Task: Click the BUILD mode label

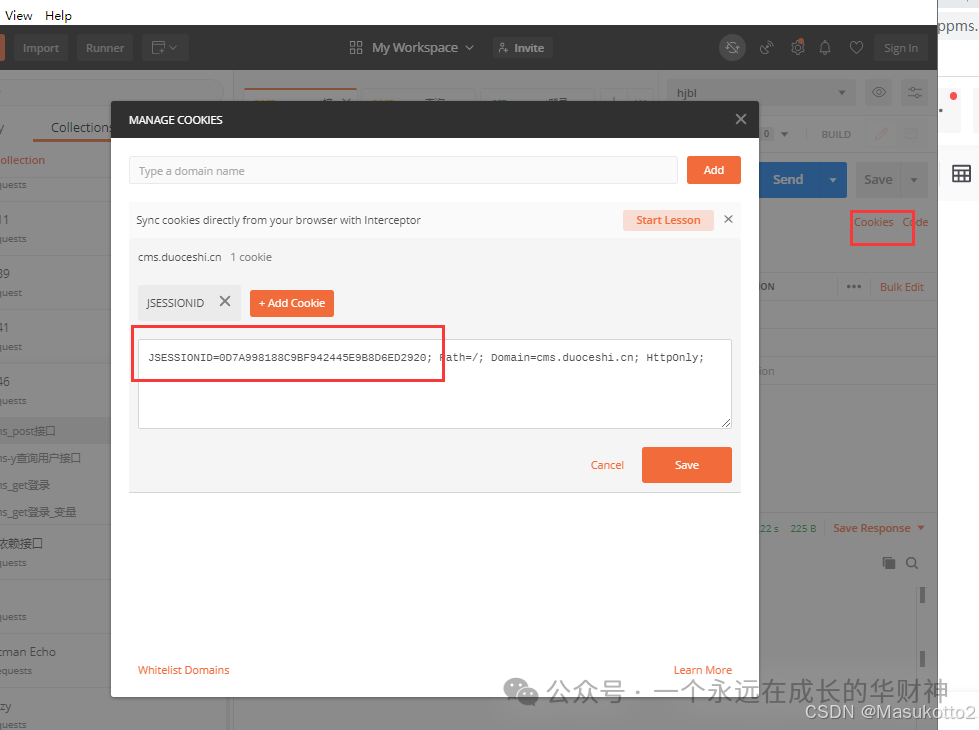Action: click(836, 134)
